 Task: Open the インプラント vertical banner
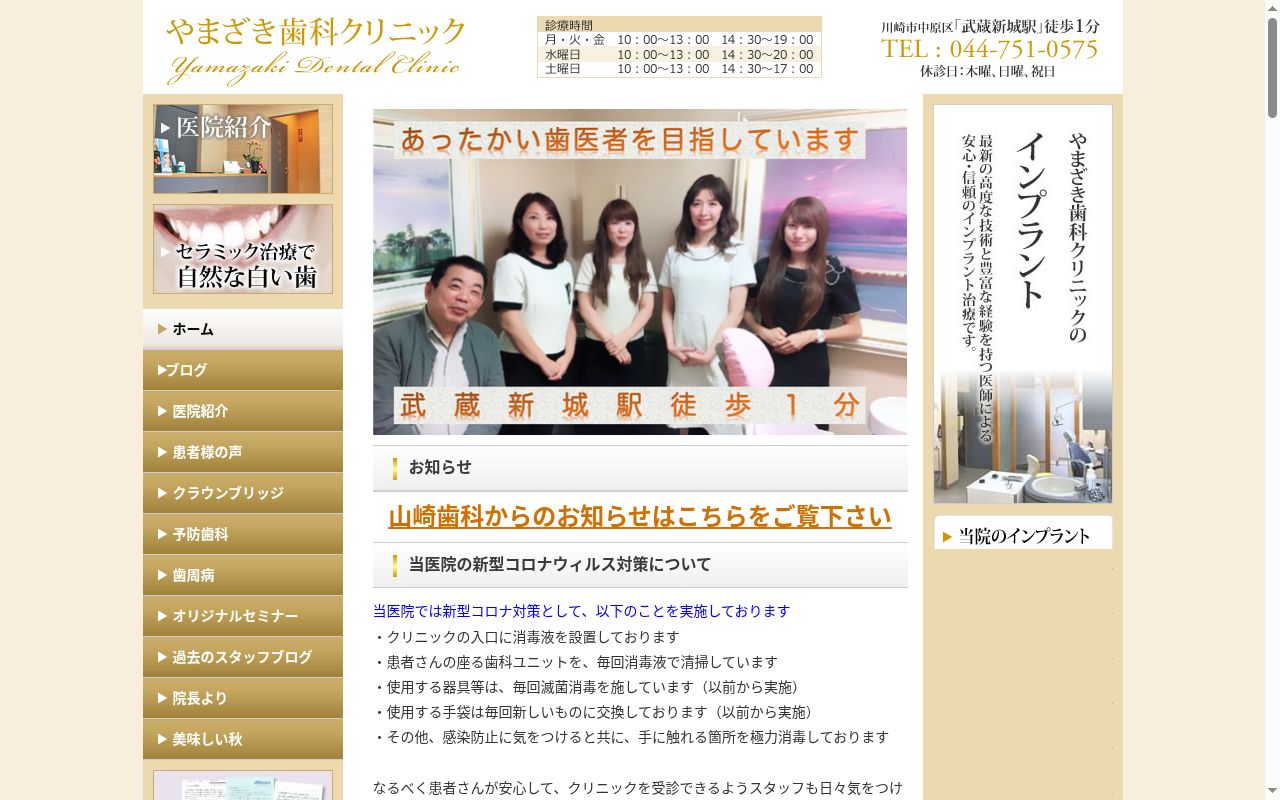1023,304
